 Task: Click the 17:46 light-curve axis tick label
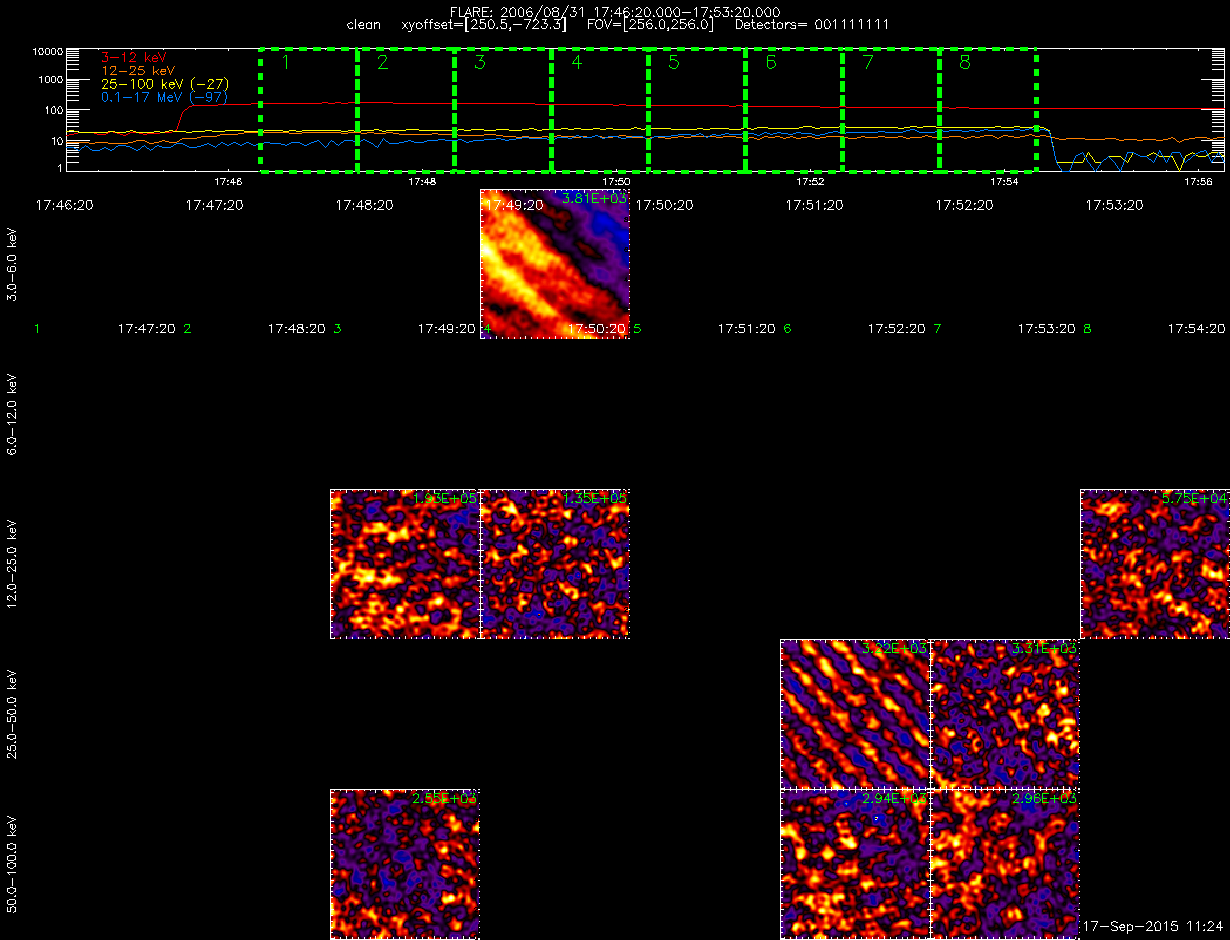point(229,182)
